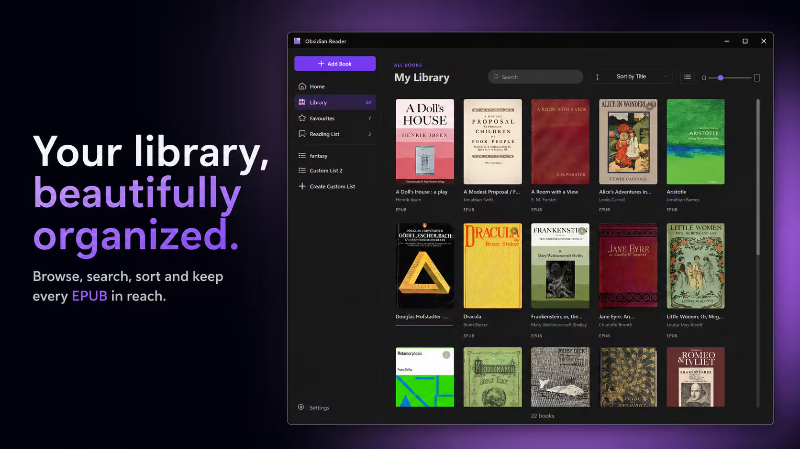800x449 pixels.
Task: Click large cover size icon right of slider
Action: [x=757, y=78]
